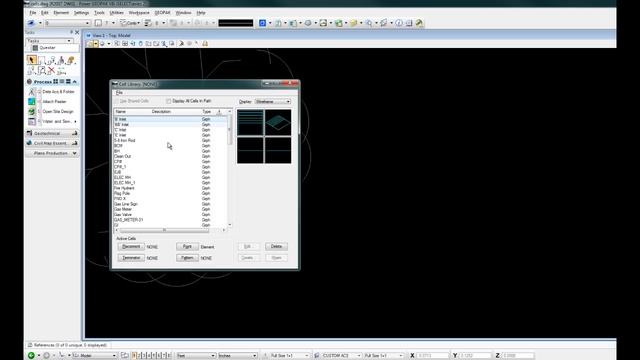Screen dimensions: 640x360
Task: Toggle view number 5 in status bar
Action: (x=154, y=356)
